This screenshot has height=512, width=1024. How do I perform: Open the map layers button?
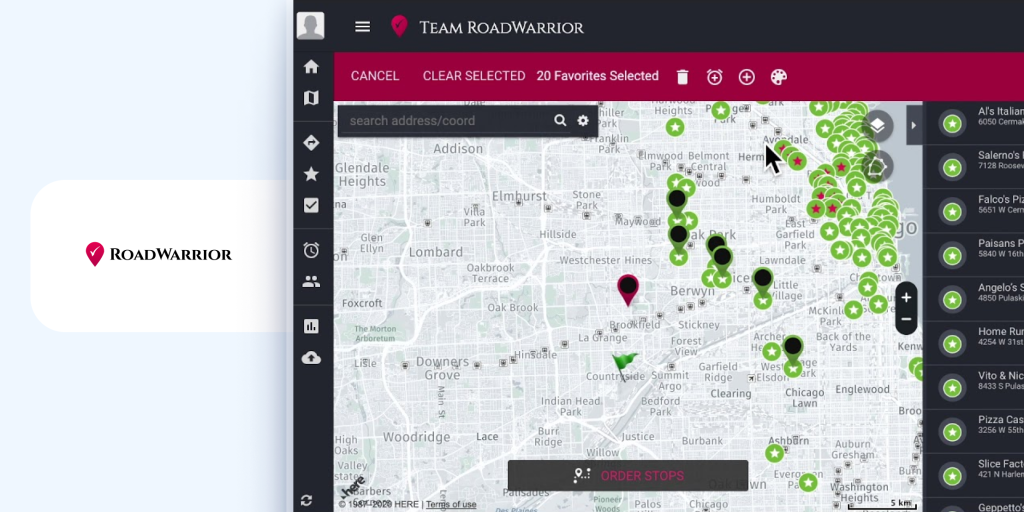[877, 125]
